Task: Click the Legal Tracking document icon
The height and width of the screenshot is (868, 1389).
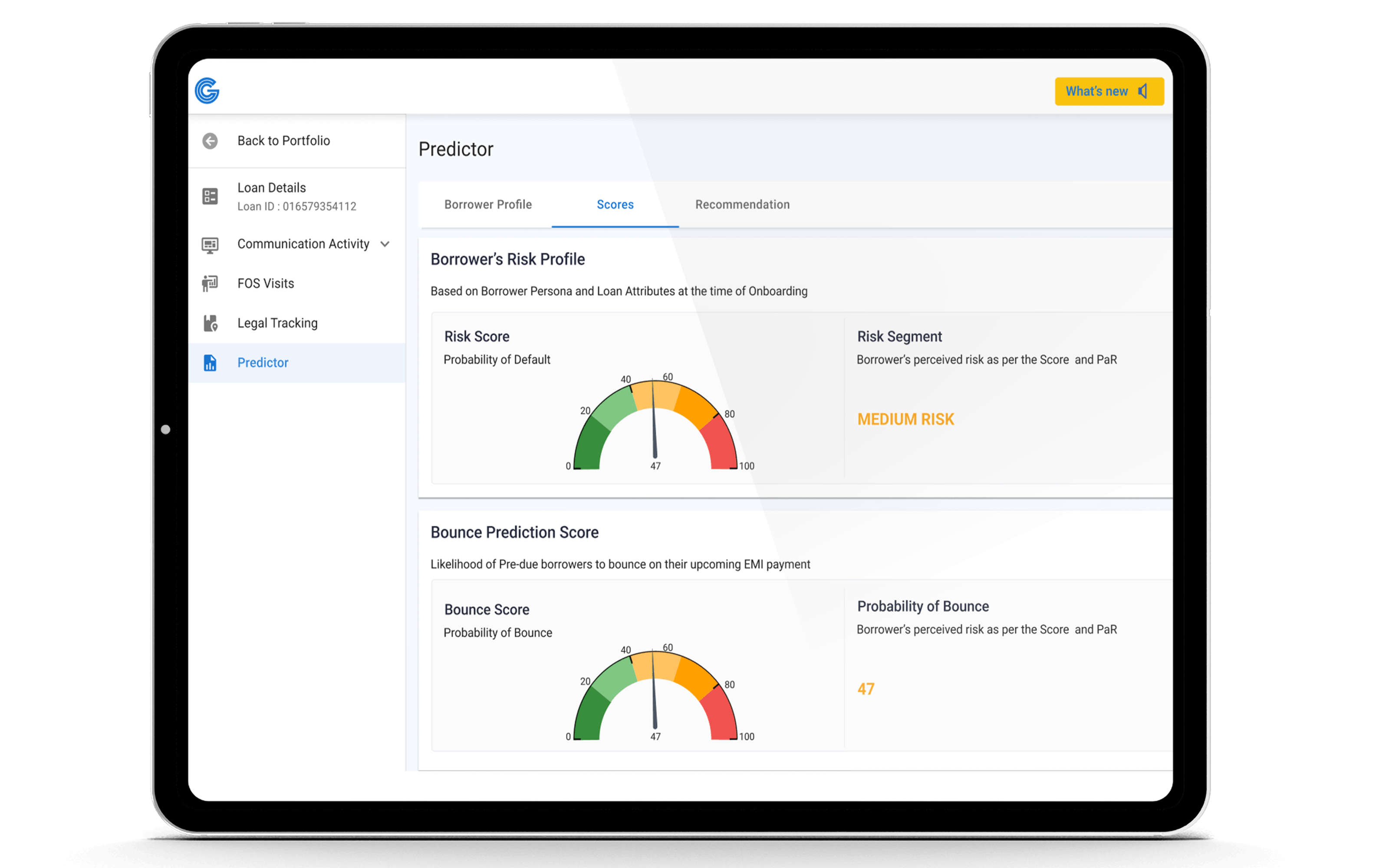Action: [x=210, y=323]
